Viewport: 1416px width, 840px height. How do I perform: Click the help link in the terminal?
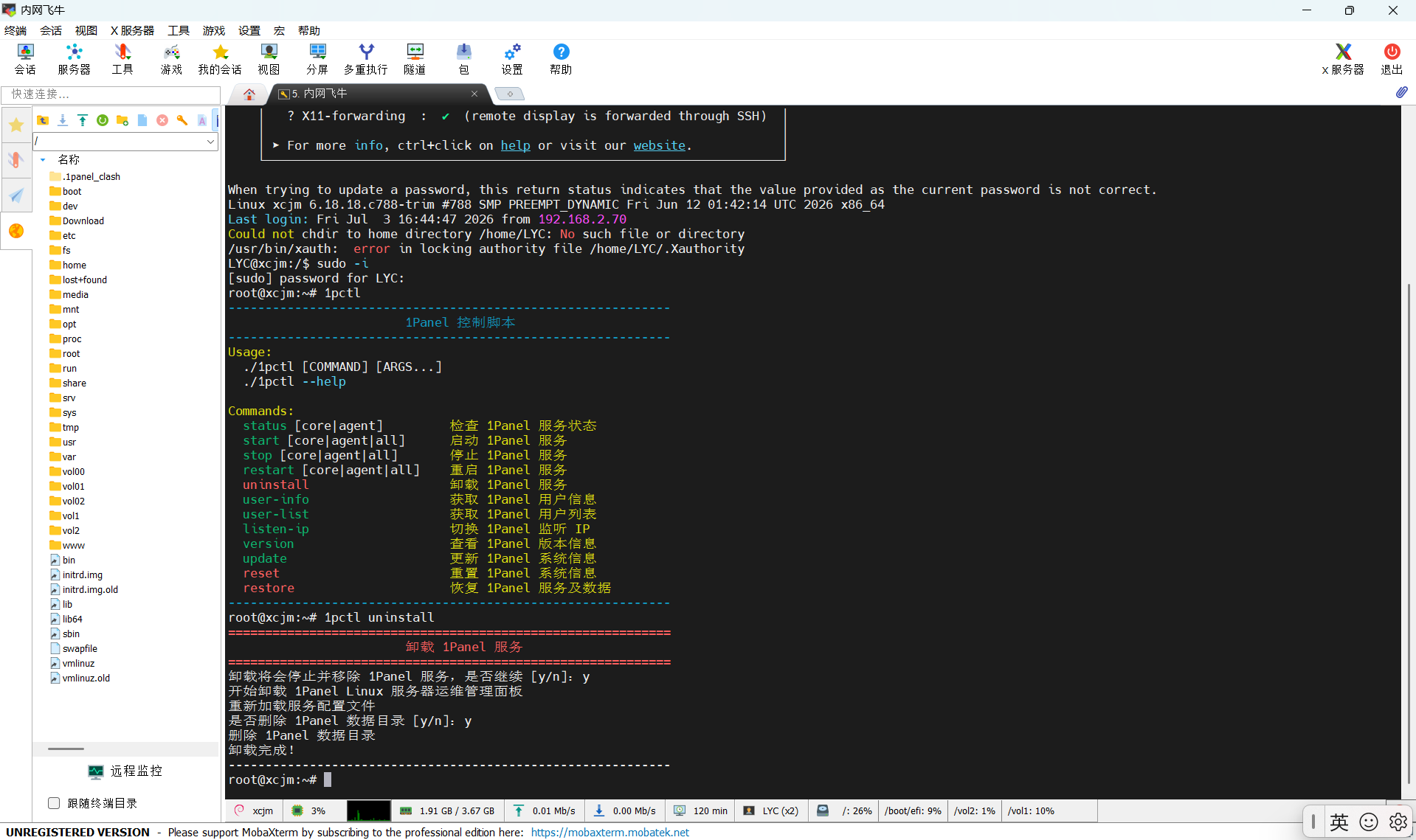(x=515, y=145)
